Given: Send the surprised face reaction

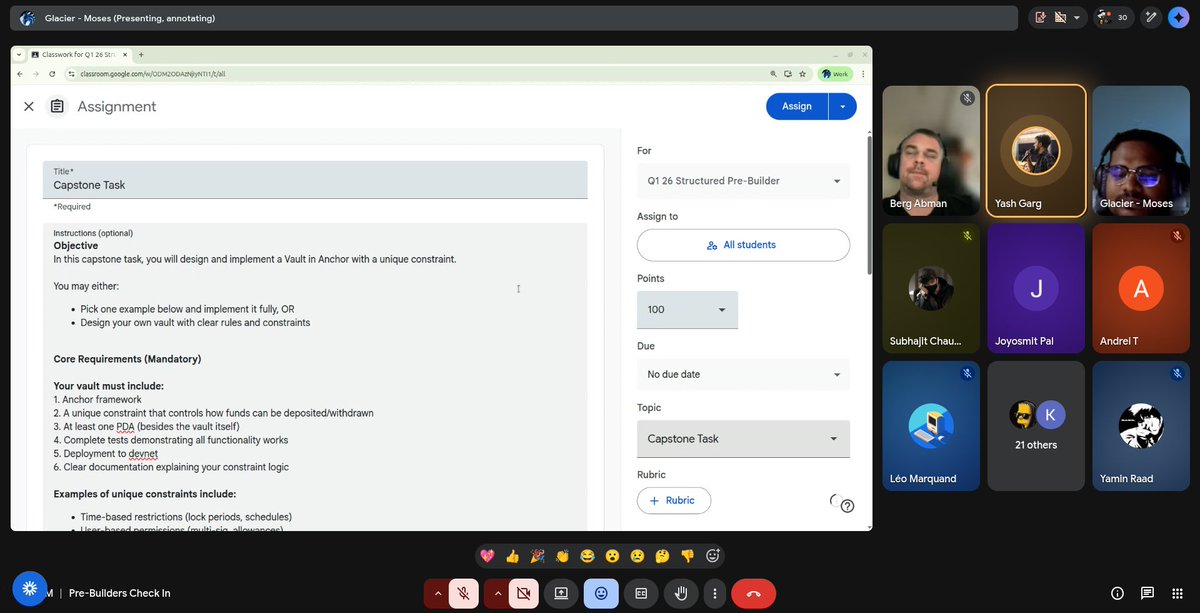Looking at the screenshot, I should coord(612,556).
